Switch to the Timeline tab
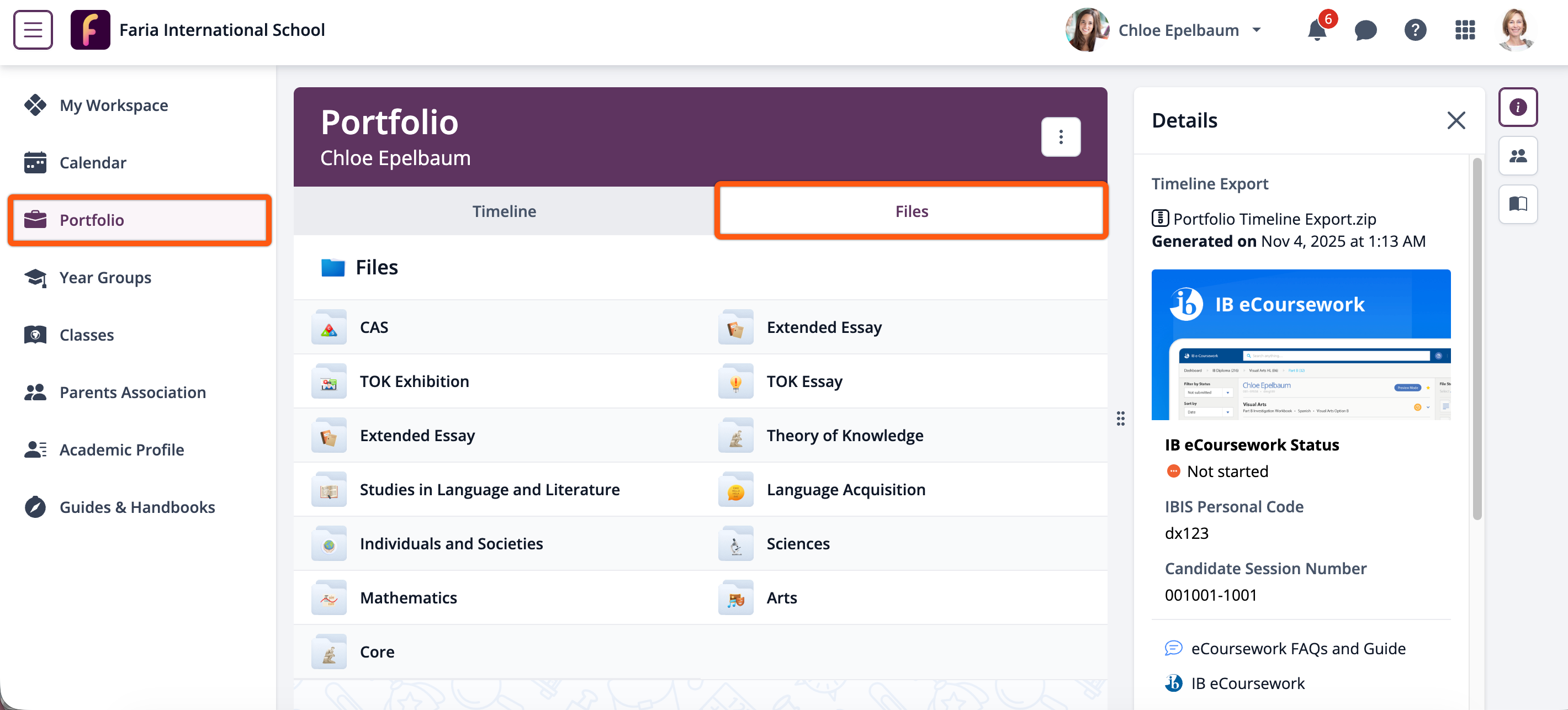The width and height of the screenshot is (1568, 710). coord(504,211)
